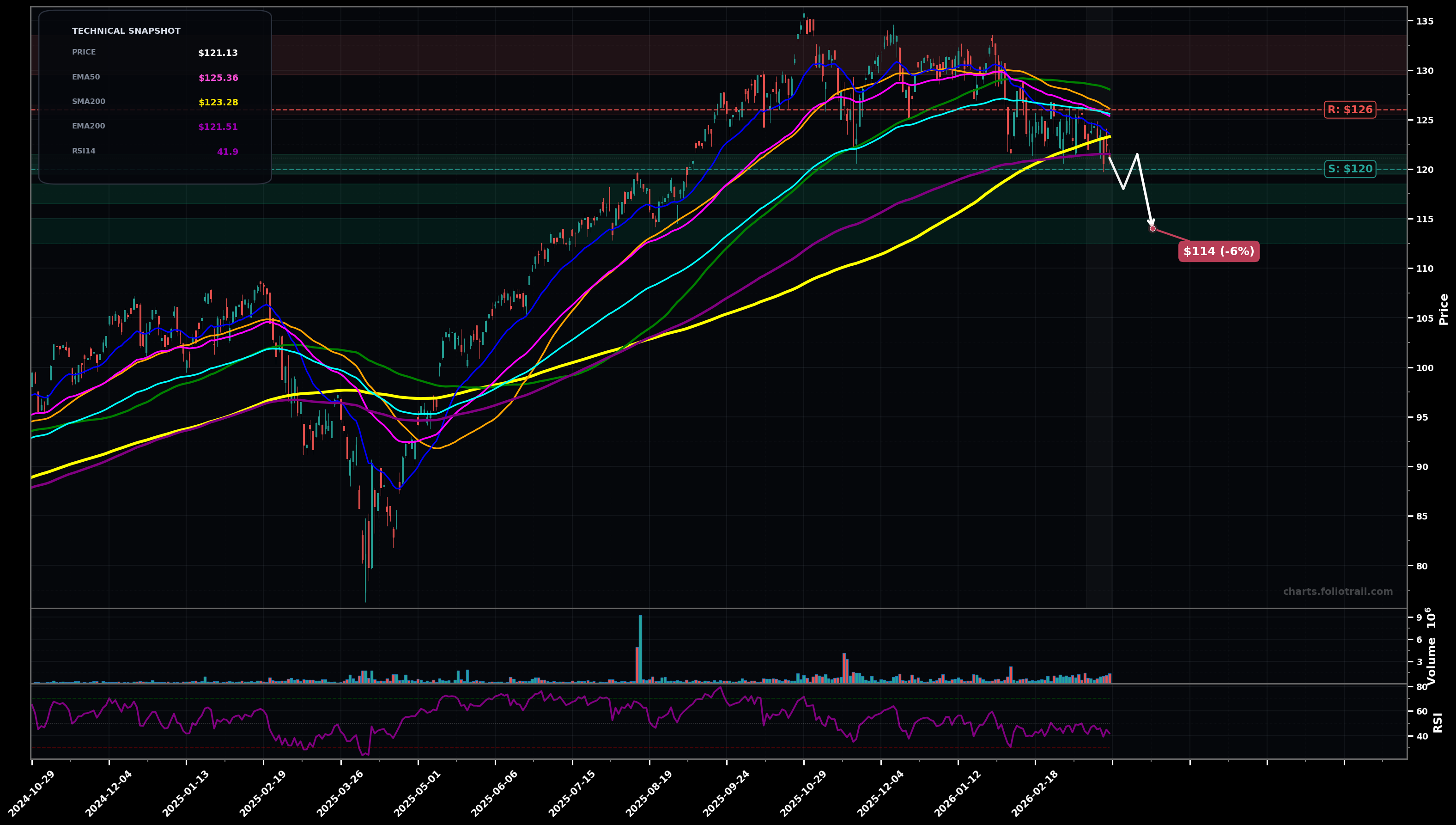Select the EMA200 $121.51 row

[218, 126]
